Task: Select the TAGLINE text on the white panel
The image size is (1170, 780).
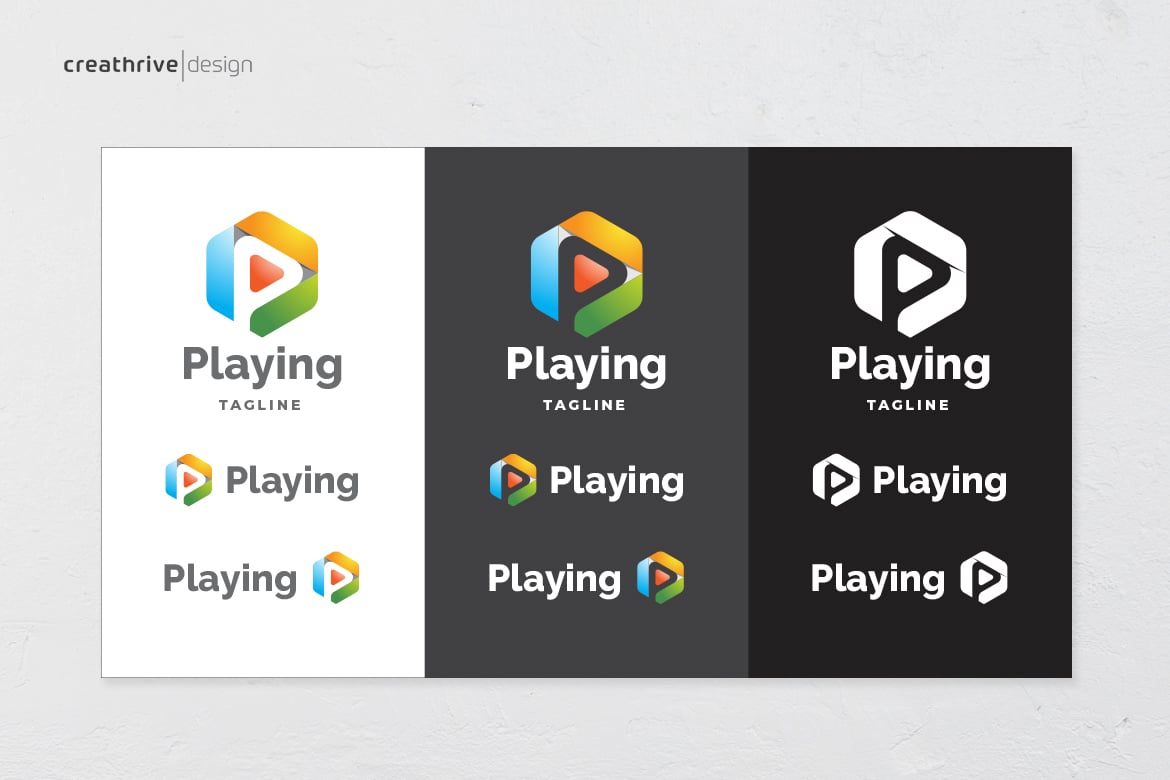Action: [x=260, y=405]
